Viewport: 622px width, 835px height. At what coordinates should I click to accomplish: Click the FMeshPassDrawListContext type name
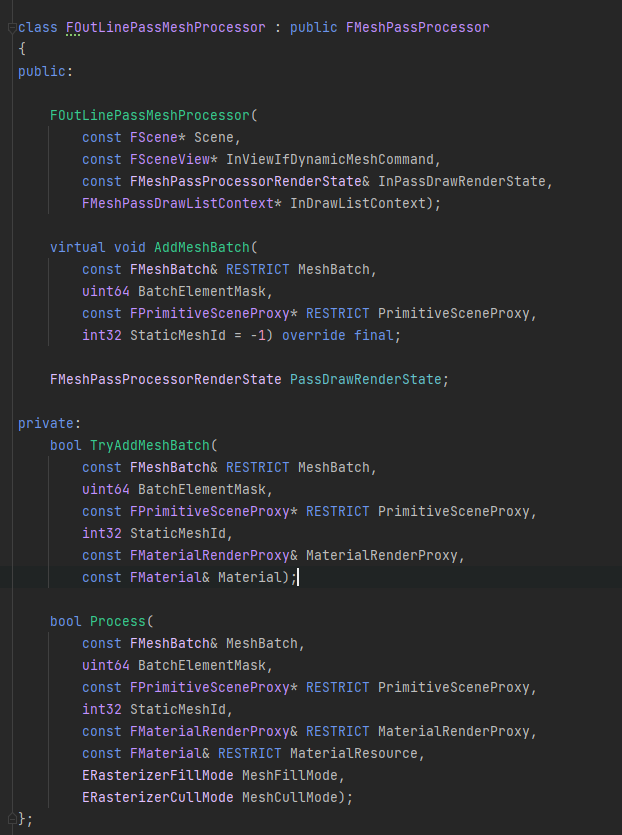pyautogui.click(x=178, y=203)
